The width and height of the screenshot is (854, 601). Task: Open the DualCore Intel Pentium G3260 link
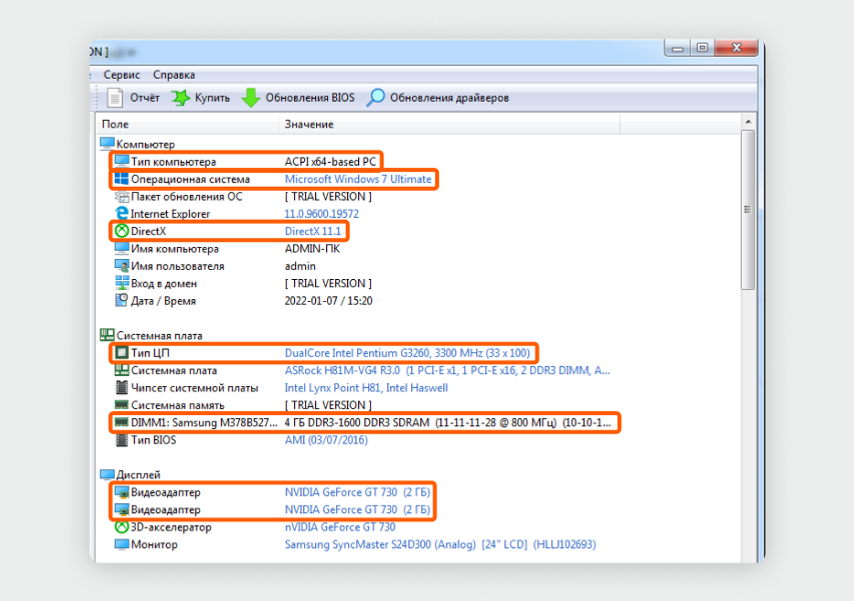coord(407,353)
